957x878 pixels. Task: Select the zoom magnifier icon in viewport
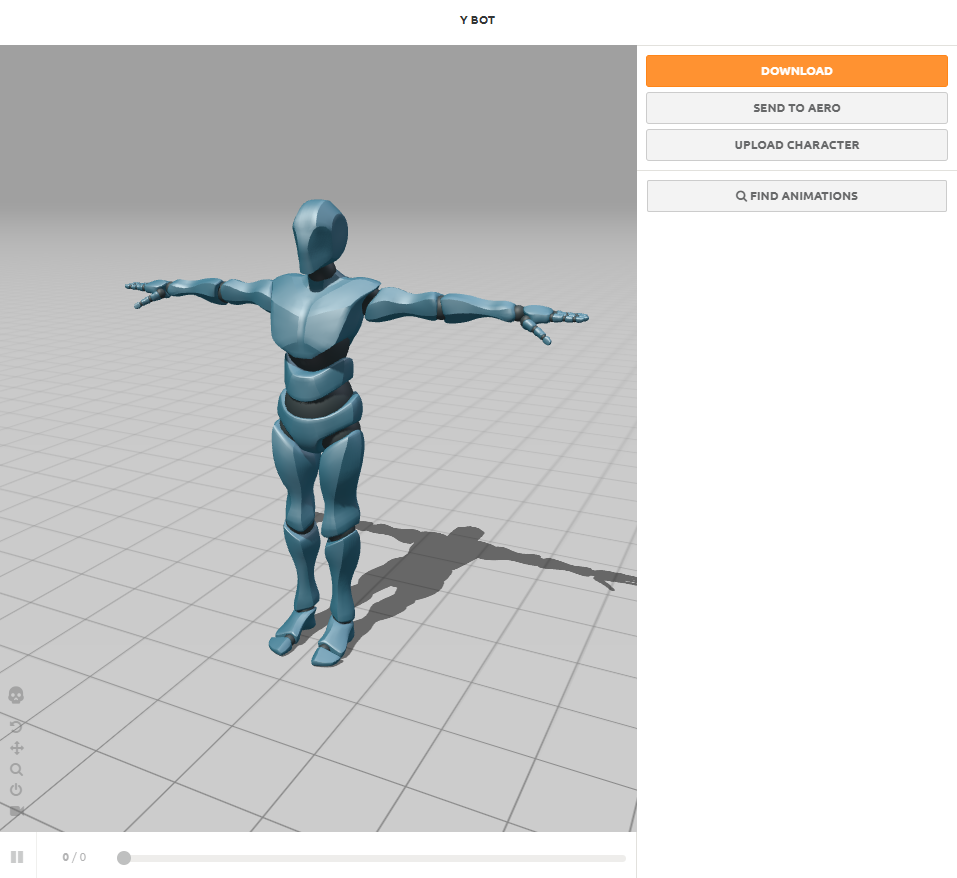(x=16, y=769)
